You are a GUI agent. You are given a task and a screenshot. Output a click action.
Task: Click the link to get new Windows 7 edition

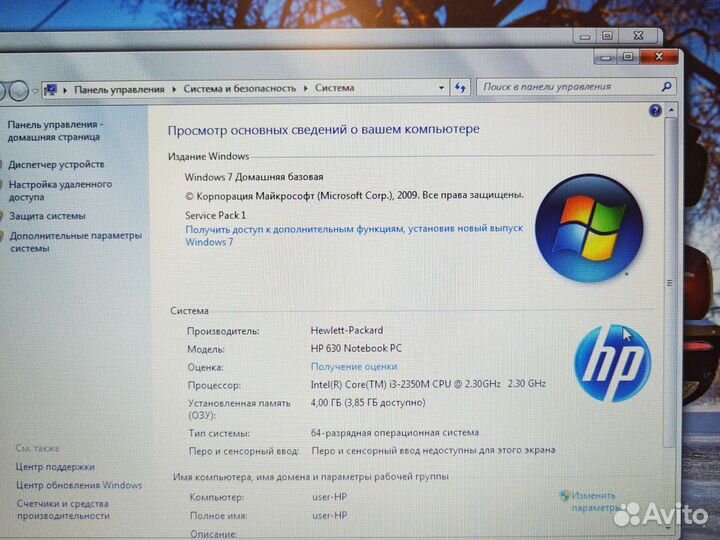click(x=354, y=235)
